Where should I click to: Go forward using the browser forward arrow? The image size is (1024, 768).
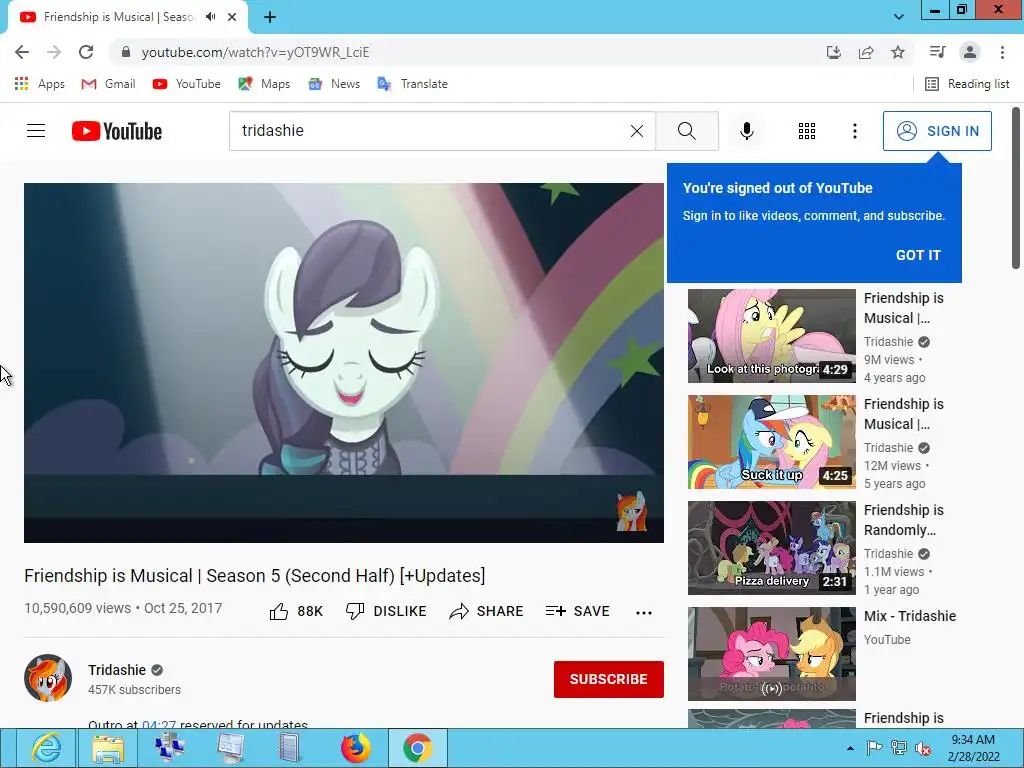(54, 52)
